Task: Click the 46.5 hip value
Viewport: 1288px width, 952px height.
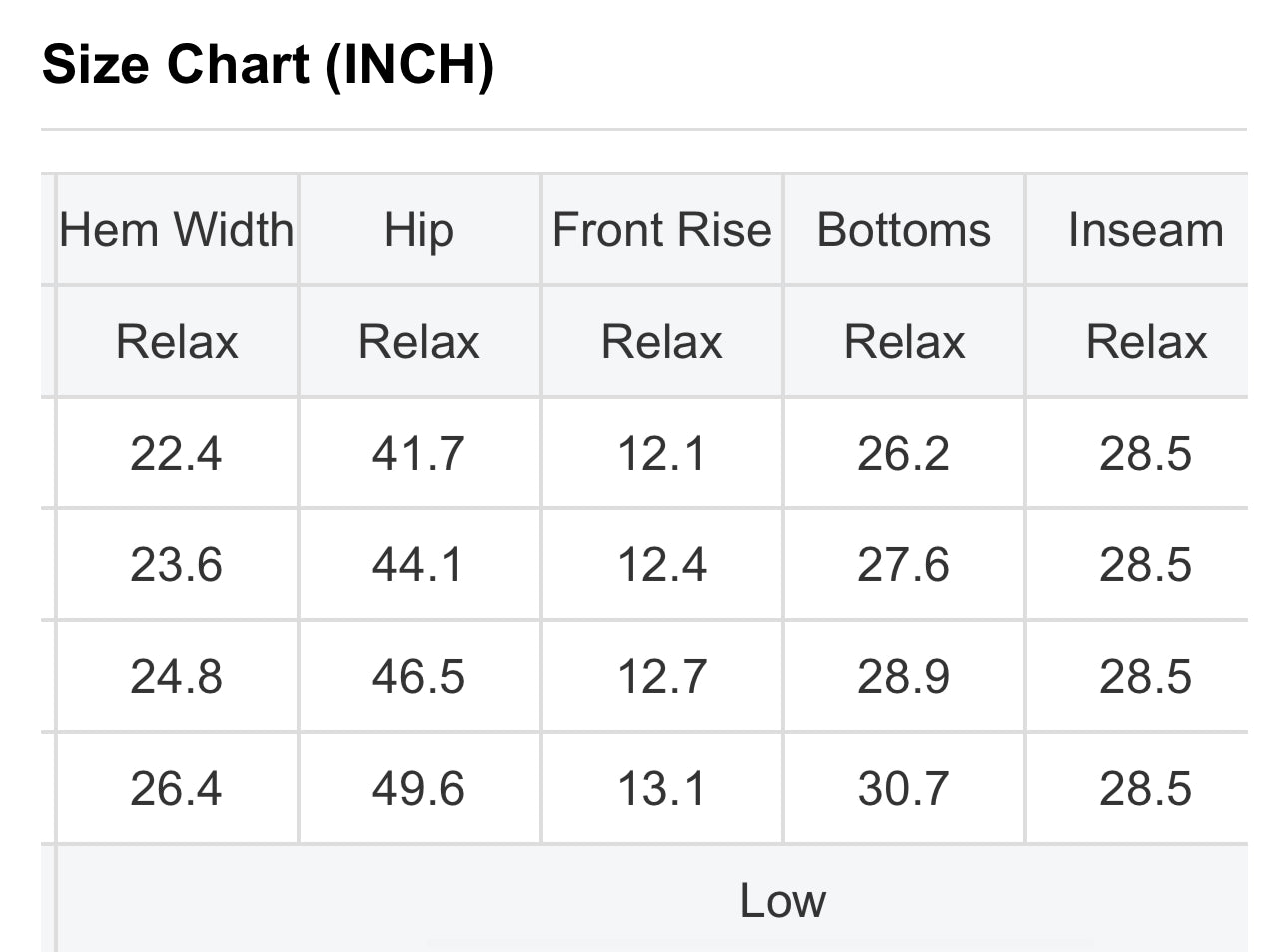Action: [419, 677]
